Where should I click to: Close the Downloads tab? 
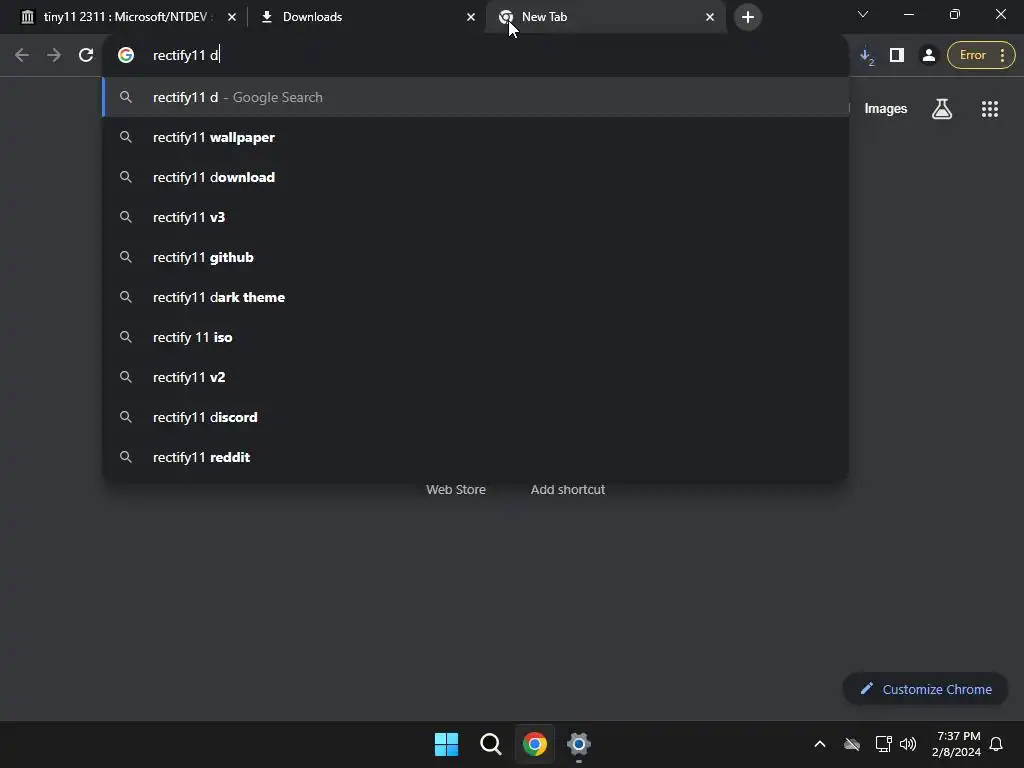tap(471, 17)
